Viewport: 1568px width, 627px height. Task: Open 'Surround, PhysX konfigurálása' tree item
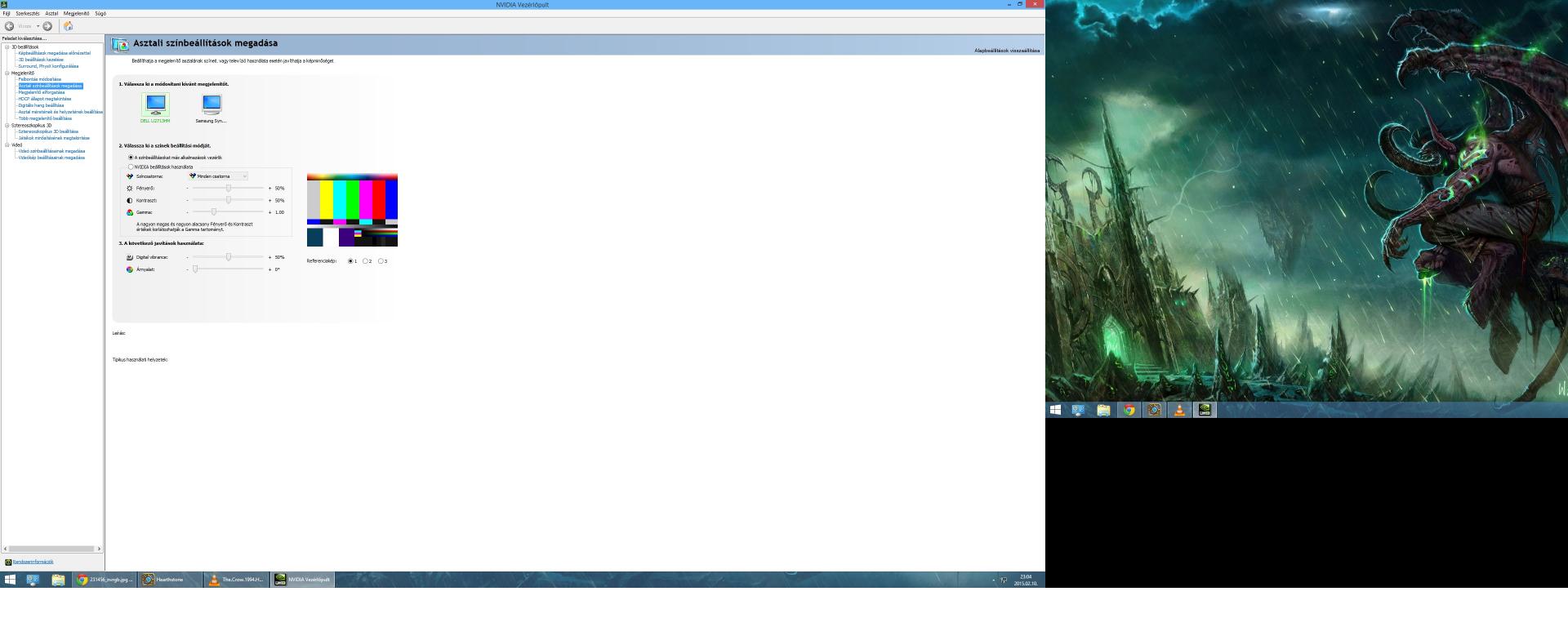(x=48, y=66)
